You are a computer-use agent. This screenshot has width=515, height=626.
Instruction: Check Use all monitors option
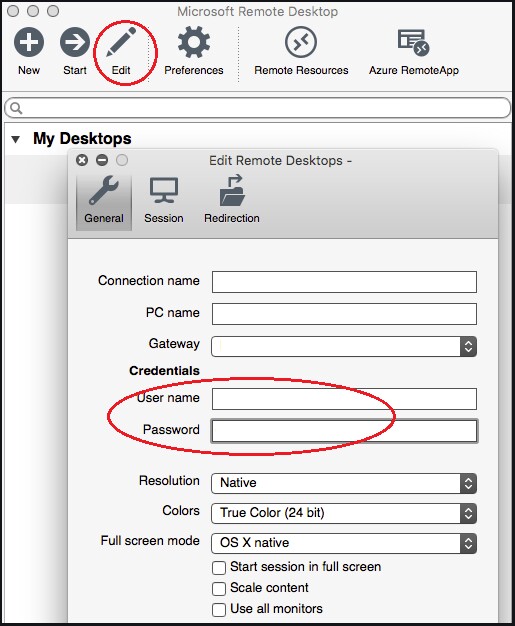click(x=219, y=610)
